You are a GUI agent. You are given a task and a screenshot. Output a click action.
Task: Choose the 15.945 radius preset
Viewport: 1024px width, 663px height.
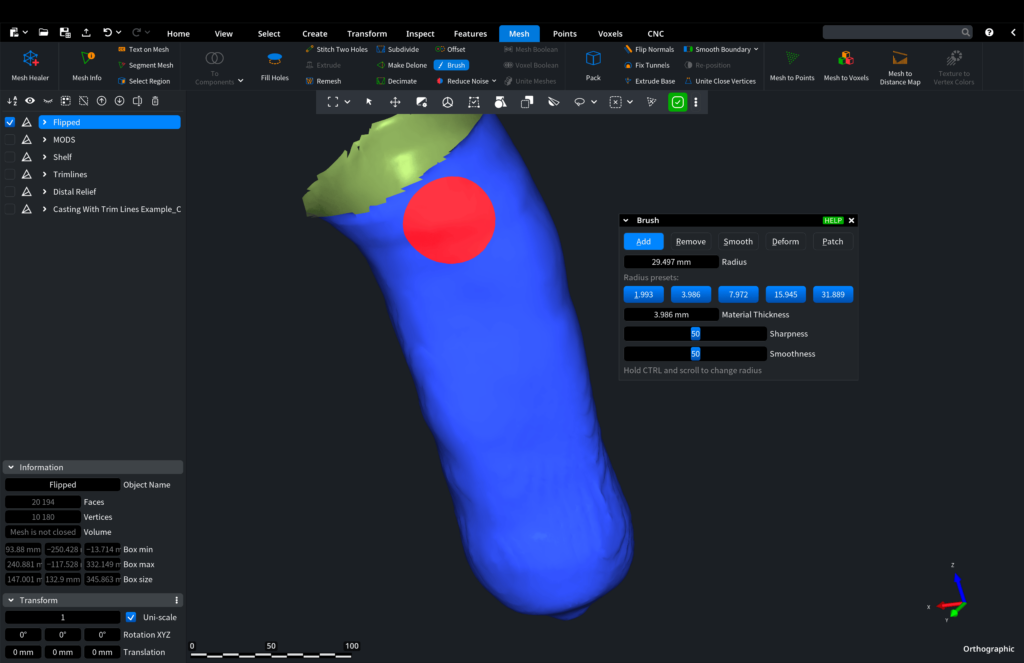coord(785,295)
